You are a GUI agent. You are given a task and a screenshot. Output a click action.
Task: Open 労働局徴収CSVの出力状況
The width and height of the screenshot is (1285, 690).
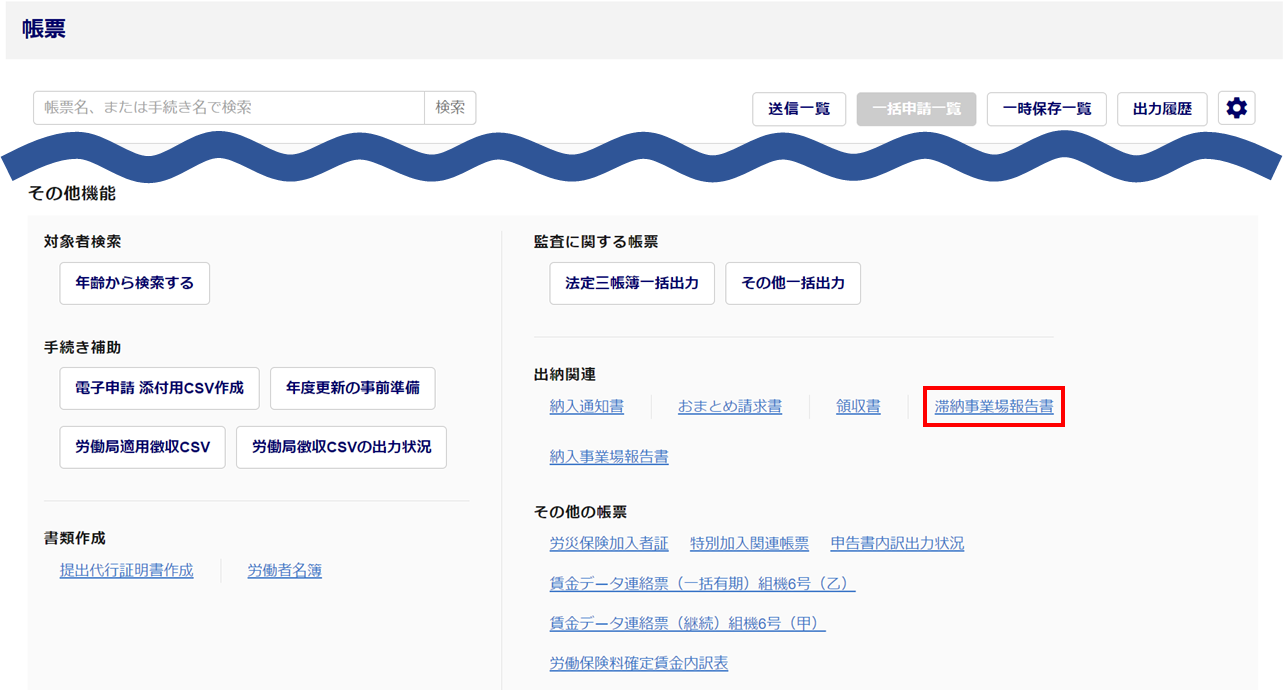(341, 447)
